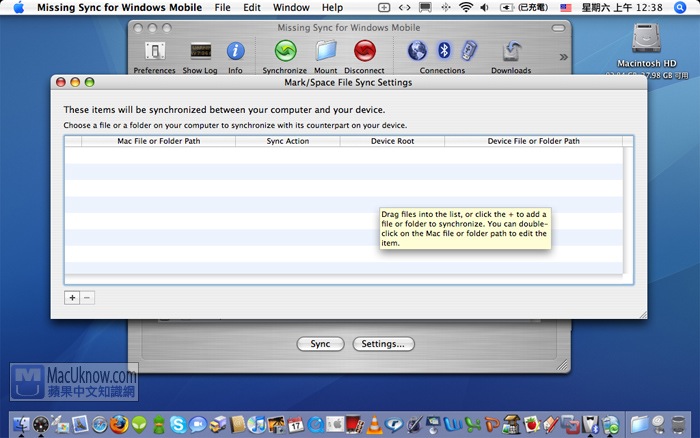Open Adium green duck icon in Dock
Viewport: 700px width, 438px height.
coord(158,424)
